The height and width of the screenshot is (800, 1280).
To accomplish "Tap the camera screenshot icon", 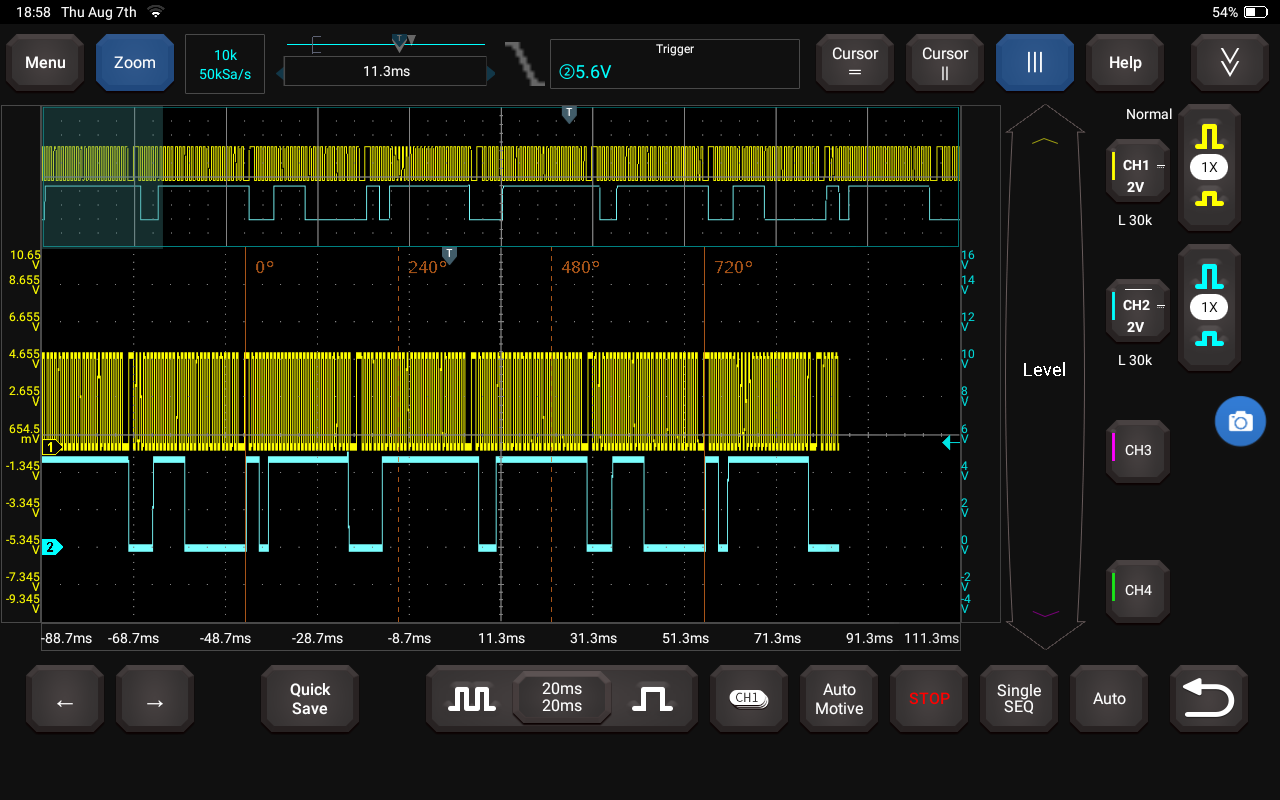I will pyautogui.click(x=1240, y=422).
